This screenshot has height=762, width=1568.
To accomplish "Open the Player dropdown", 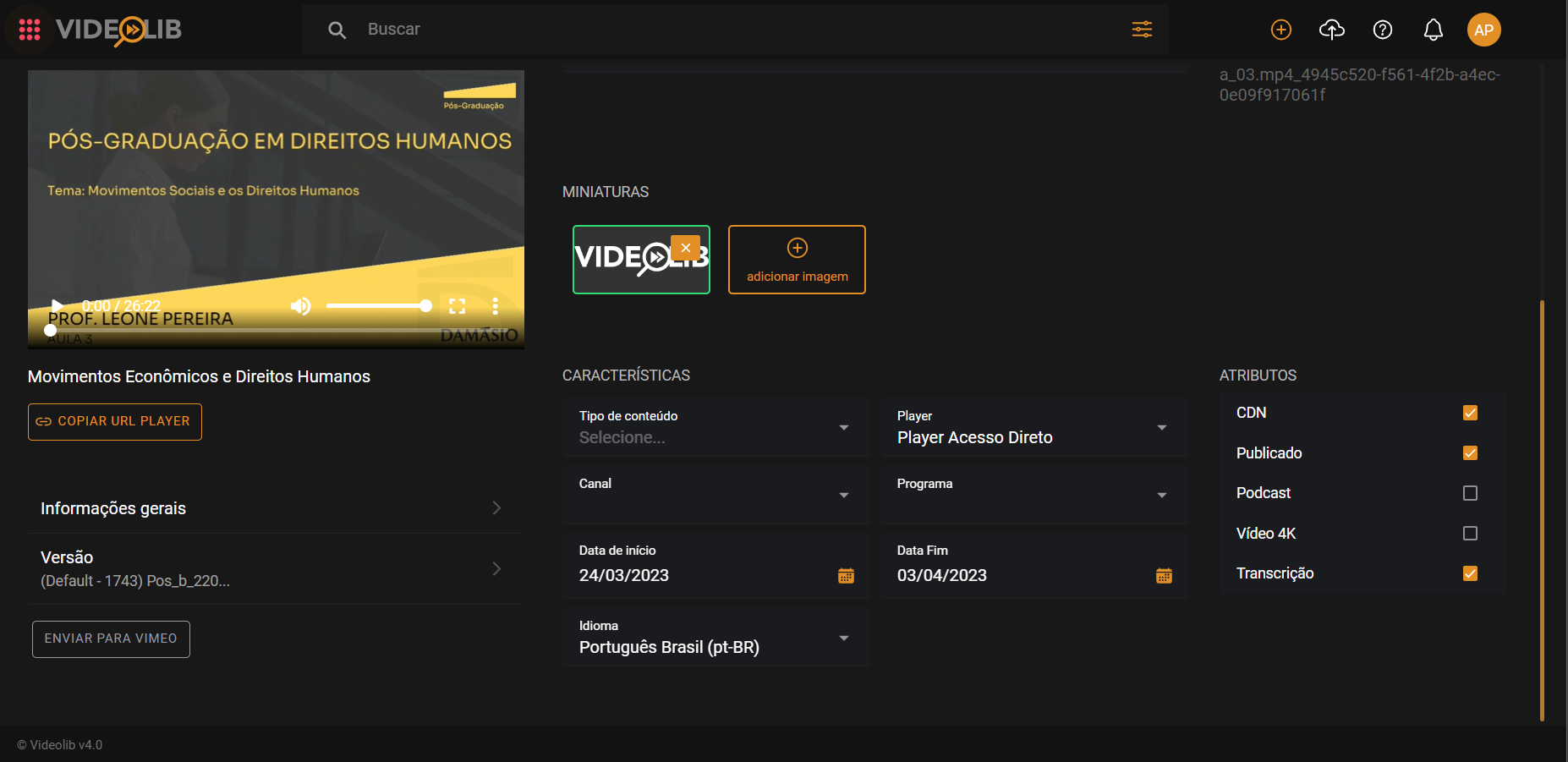I will [x=1033, y=428].
